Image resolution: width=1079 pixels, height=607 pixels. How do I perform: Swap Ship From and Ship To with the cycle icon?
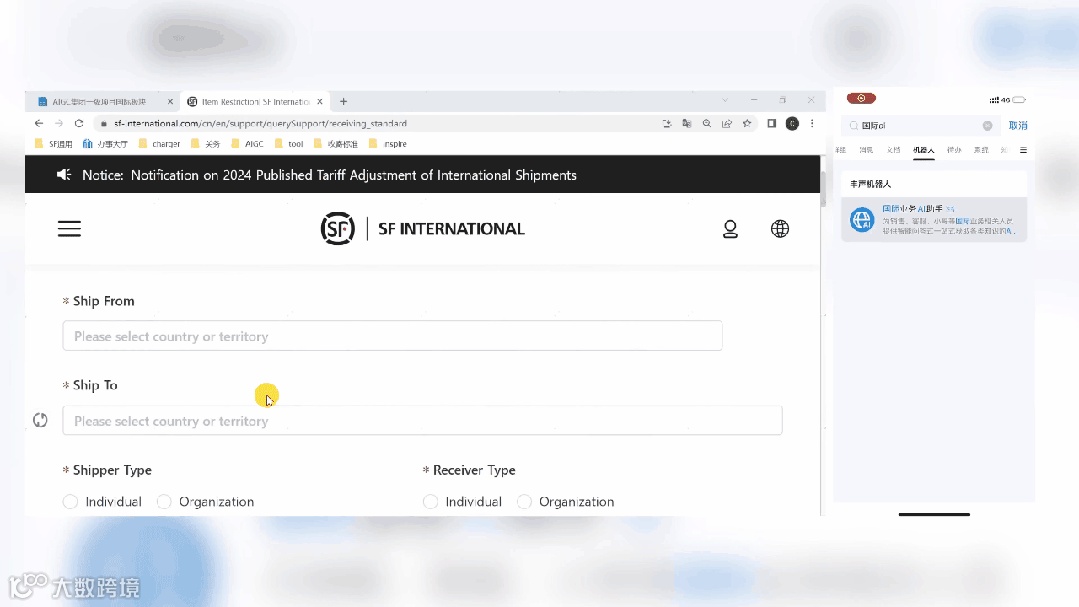41,420
